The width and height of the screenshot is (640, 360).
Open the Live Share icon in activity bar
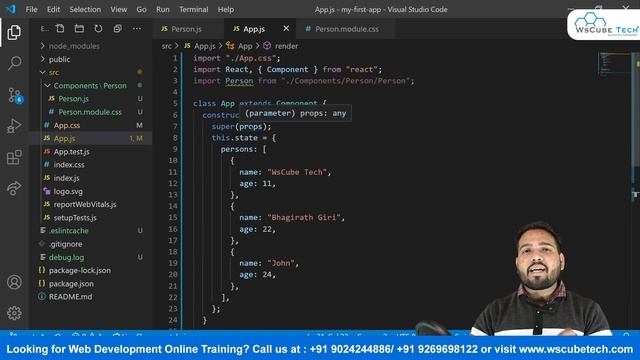pyautogui.click(x=14, y=188)
